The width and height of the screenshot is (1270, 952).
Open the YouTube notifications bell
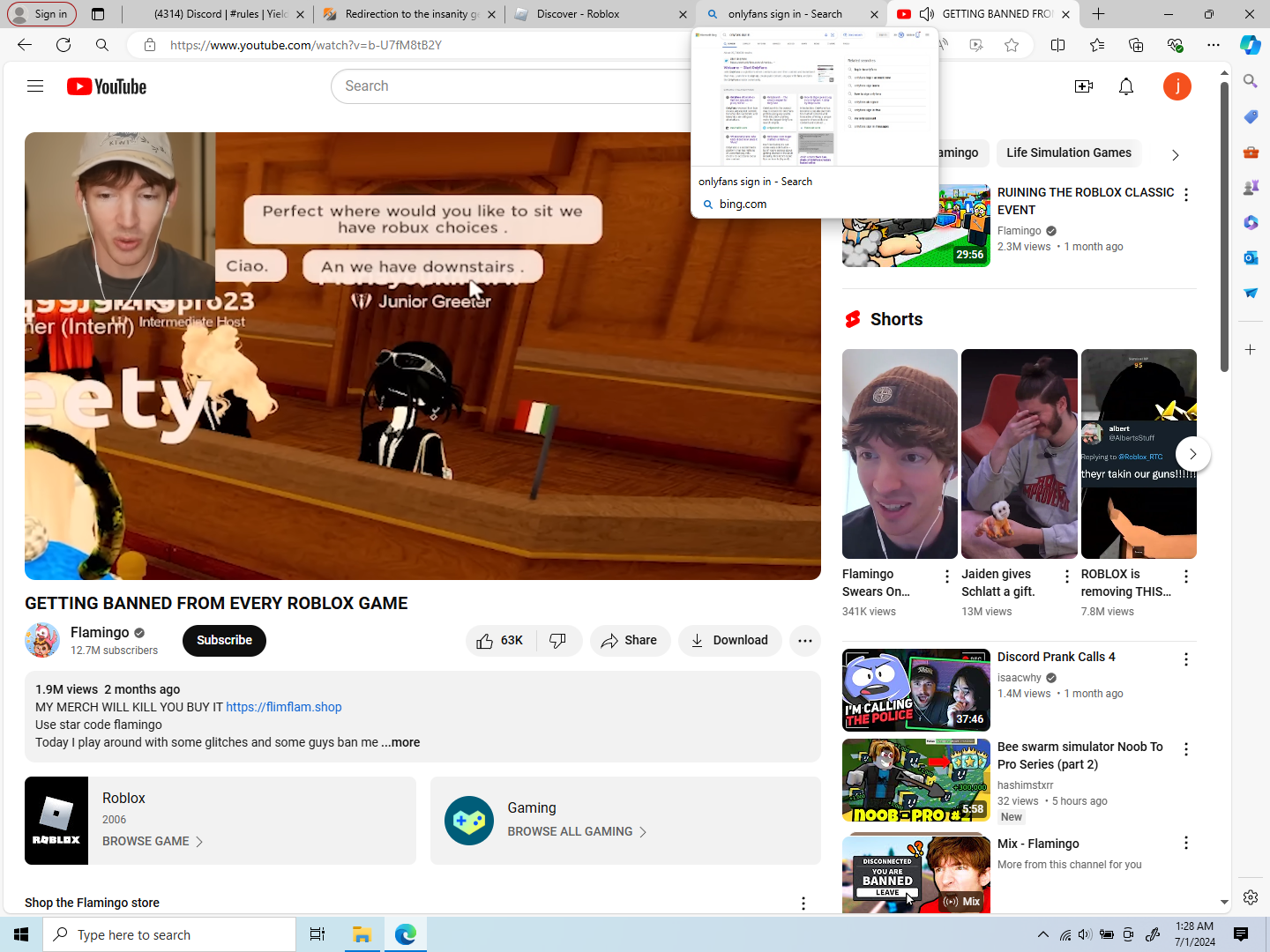click(1126, 86)
